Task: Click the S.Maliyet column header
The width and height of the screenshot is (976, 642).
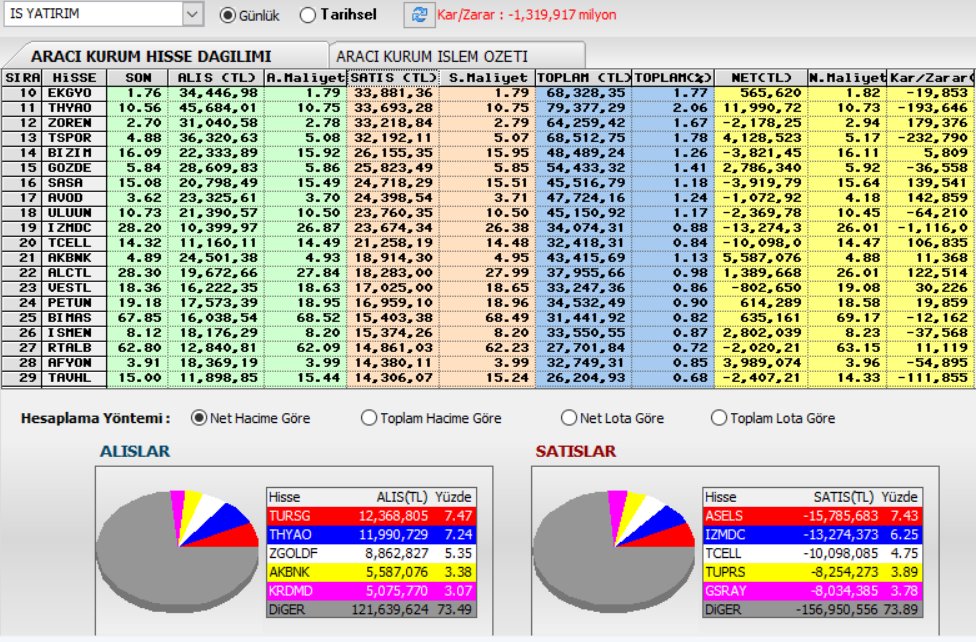Action: pyautogui.click(x=488, y=78)
